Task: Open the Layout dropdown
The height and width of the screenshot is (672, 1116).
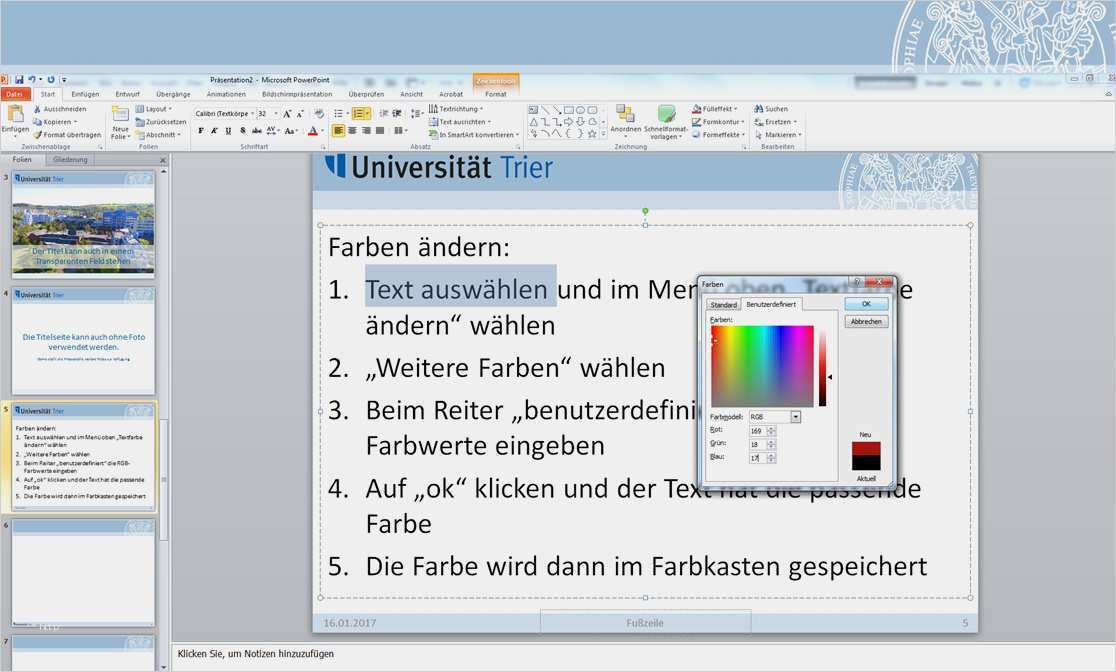Action: point(155,109)
